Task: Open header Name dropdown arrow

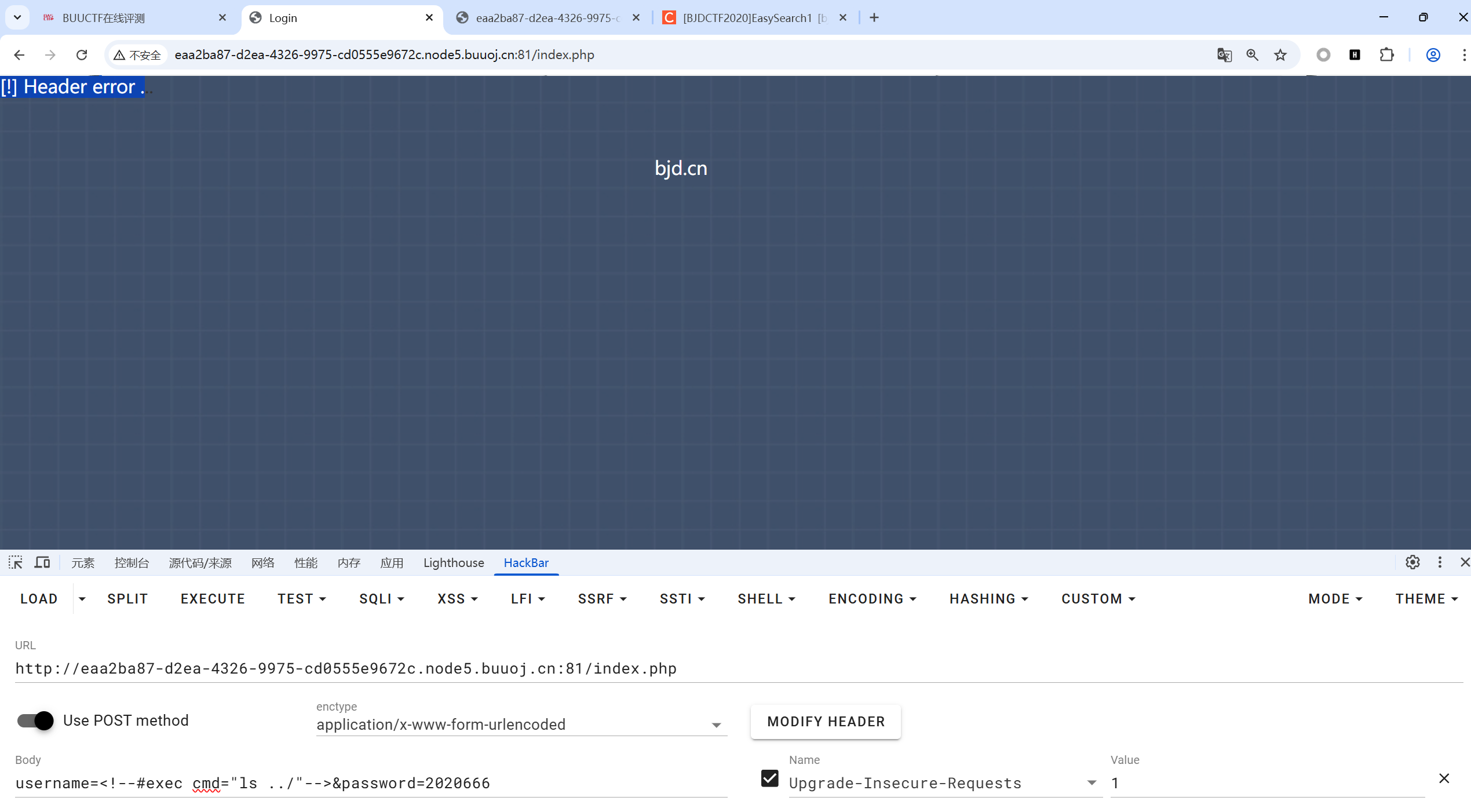Action: click(1092, 783)
